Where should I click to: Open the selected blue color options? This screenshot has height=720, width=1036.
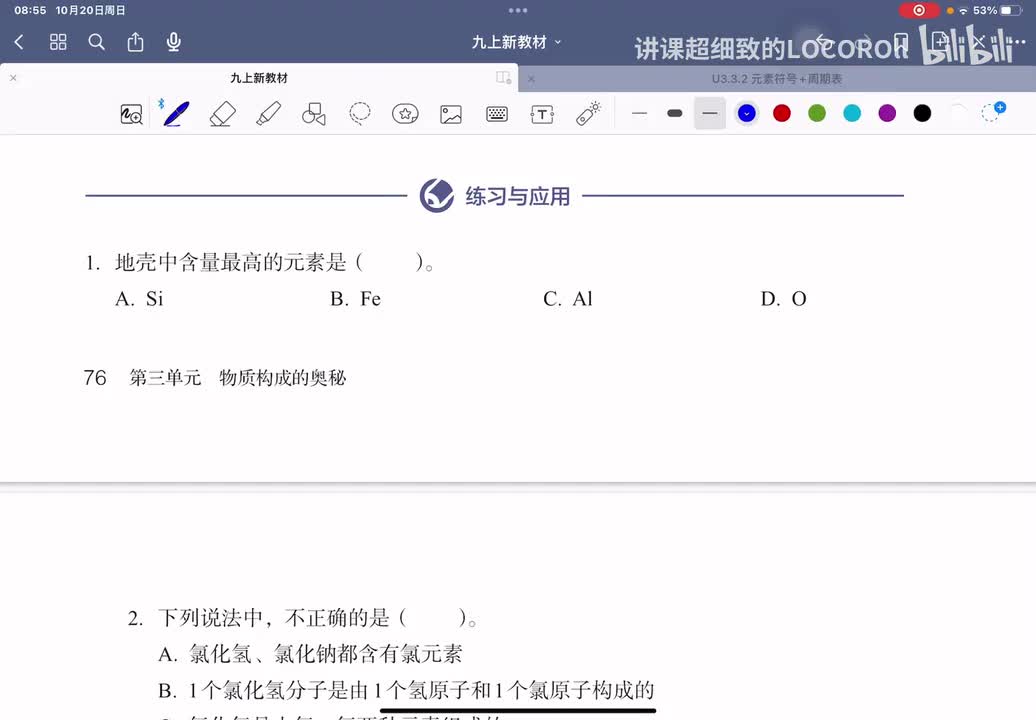(747, 114)
